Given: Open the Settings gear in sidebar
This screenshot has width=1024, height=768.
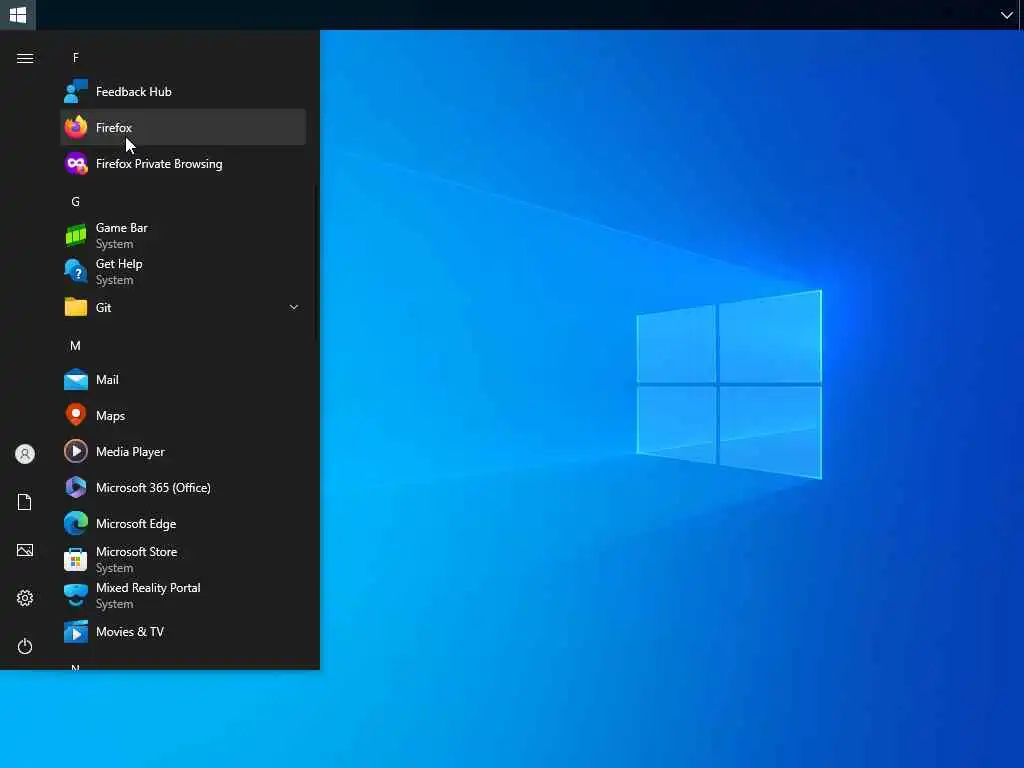Looking at the screenshot, I should pos(25,598).
